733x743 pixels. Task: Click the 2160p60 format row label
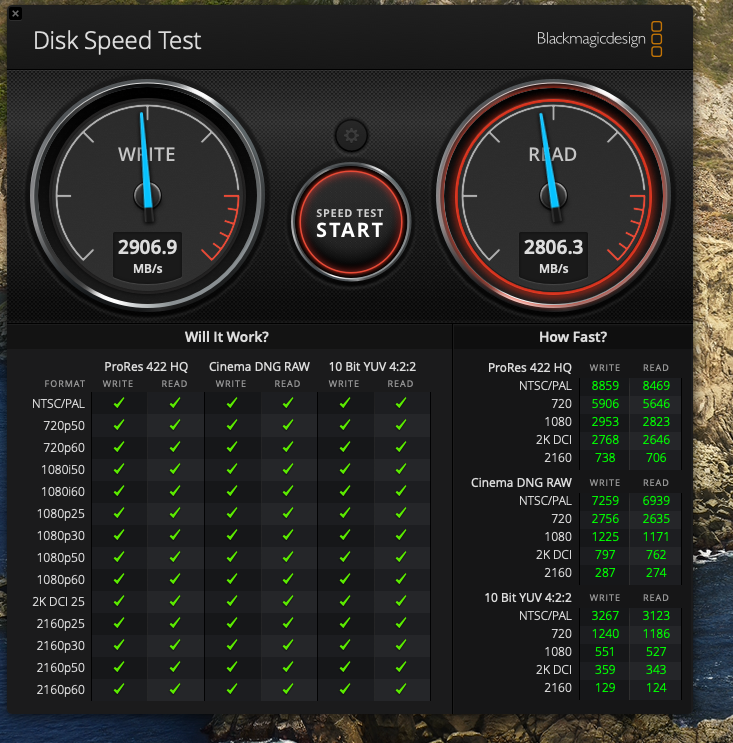(x=61, y=689)
